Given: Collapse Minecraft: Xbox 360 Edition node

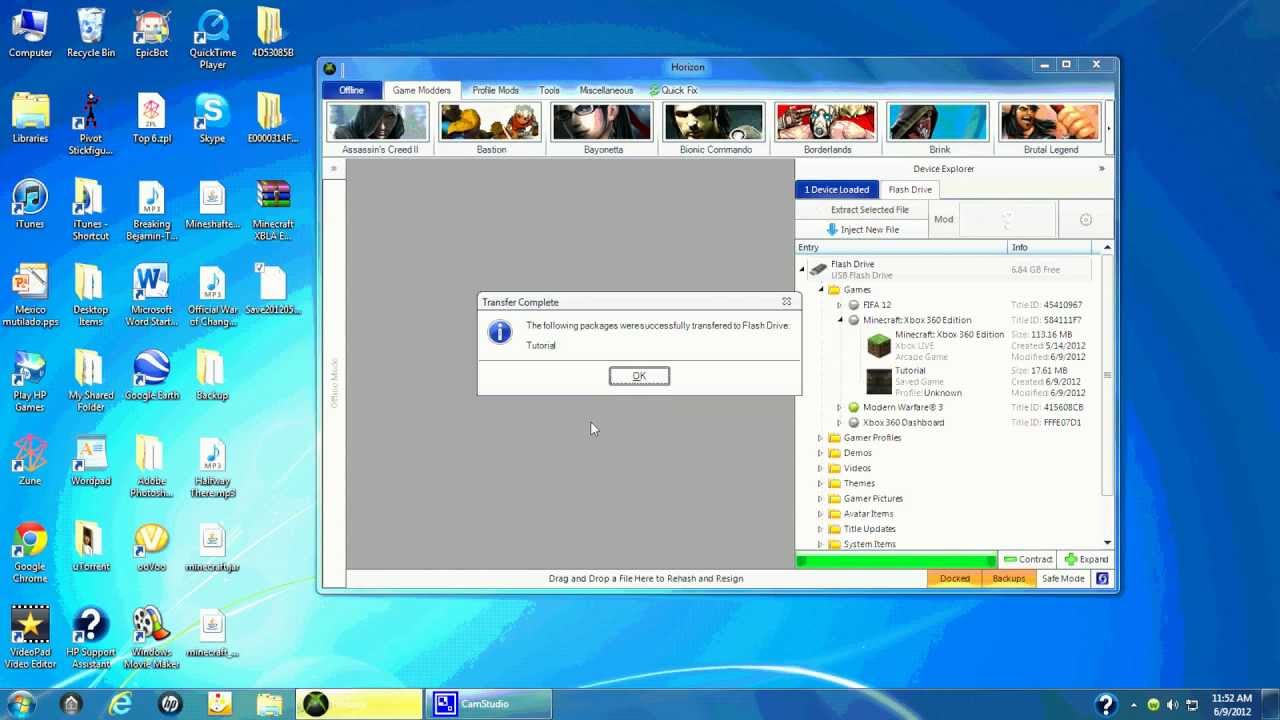Looking at the screenshot, I should [840, 320].
